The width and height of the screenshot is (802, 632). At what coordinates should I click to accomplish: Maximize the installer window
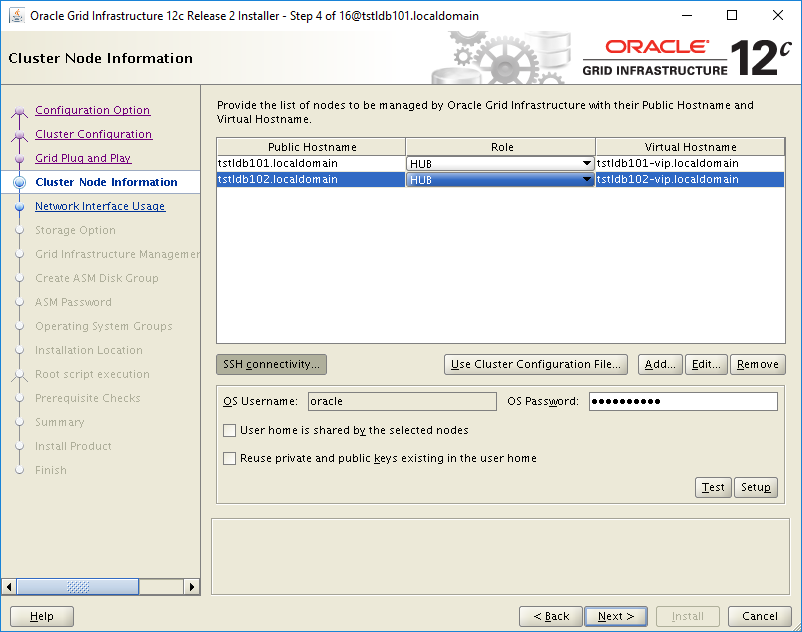732,15
